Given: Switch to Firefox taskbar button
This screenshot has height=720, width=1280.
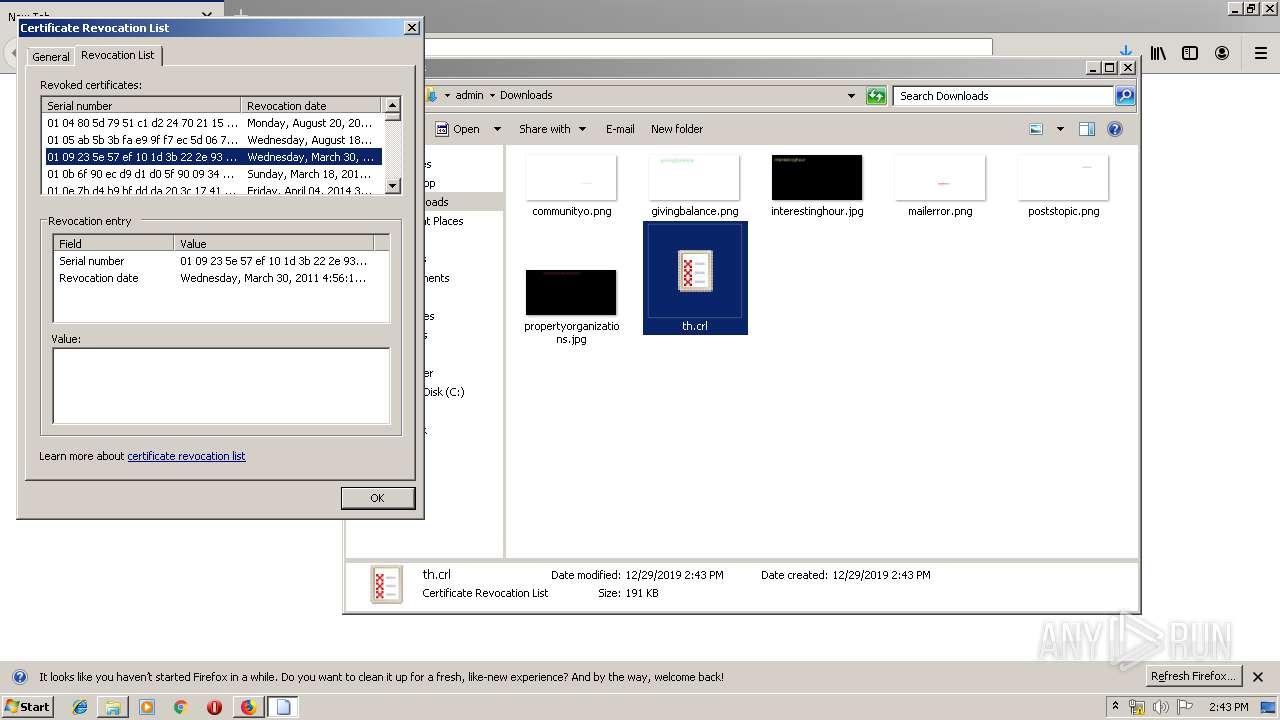Looking at the screenshot, I should tap(249, 707).
